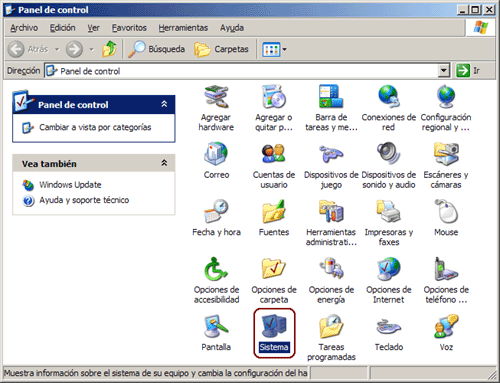Open Opciones de accesibilidad icon
This screenshot has height=383, width=500.
click(x=216, y=269)
